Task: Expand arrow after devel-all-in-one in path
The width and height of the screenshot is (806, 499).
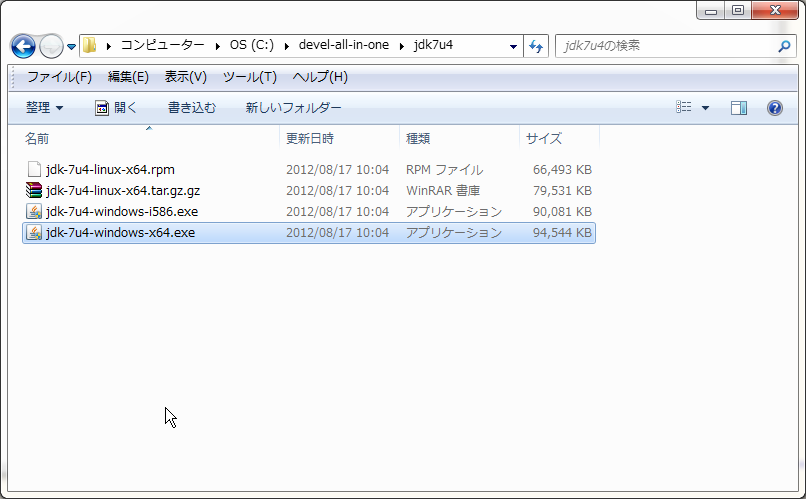Action: coord(401,46)
